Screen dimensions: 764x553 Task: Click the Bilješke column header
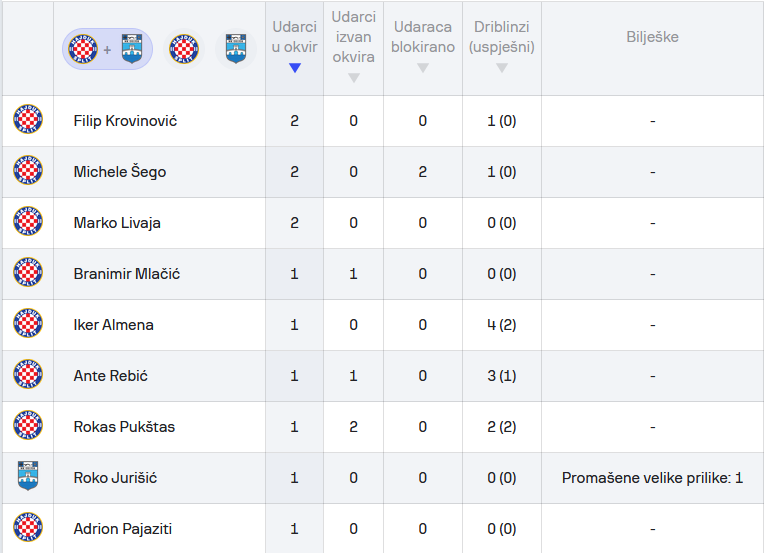tap(652, 37)
